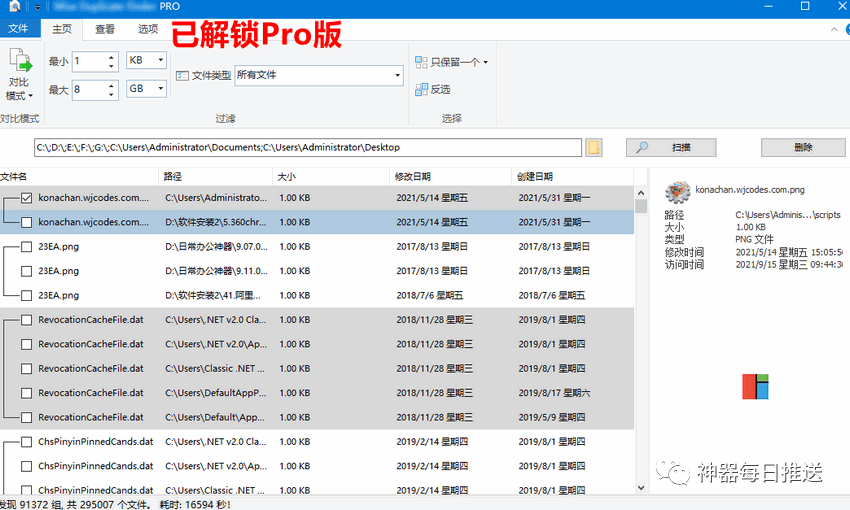850x510 pixels.
Task: Click the 反选 invert selection button label
Action: (x=441, y=89)
